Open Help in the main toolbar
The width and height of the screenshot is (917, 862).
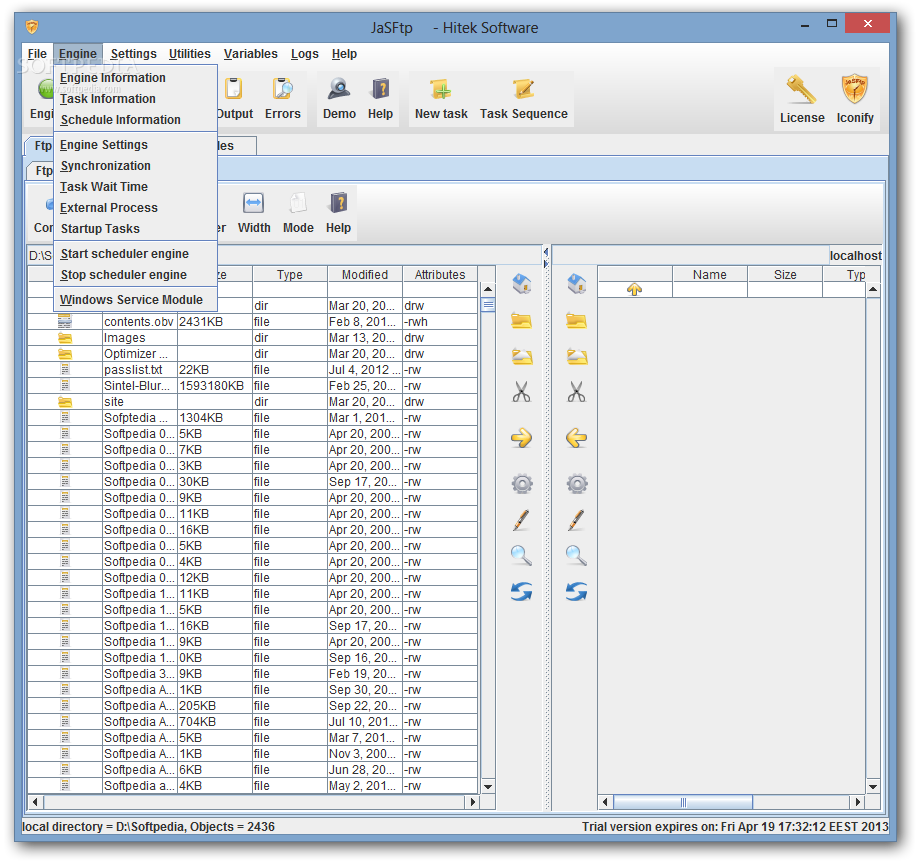coord(380,98)
